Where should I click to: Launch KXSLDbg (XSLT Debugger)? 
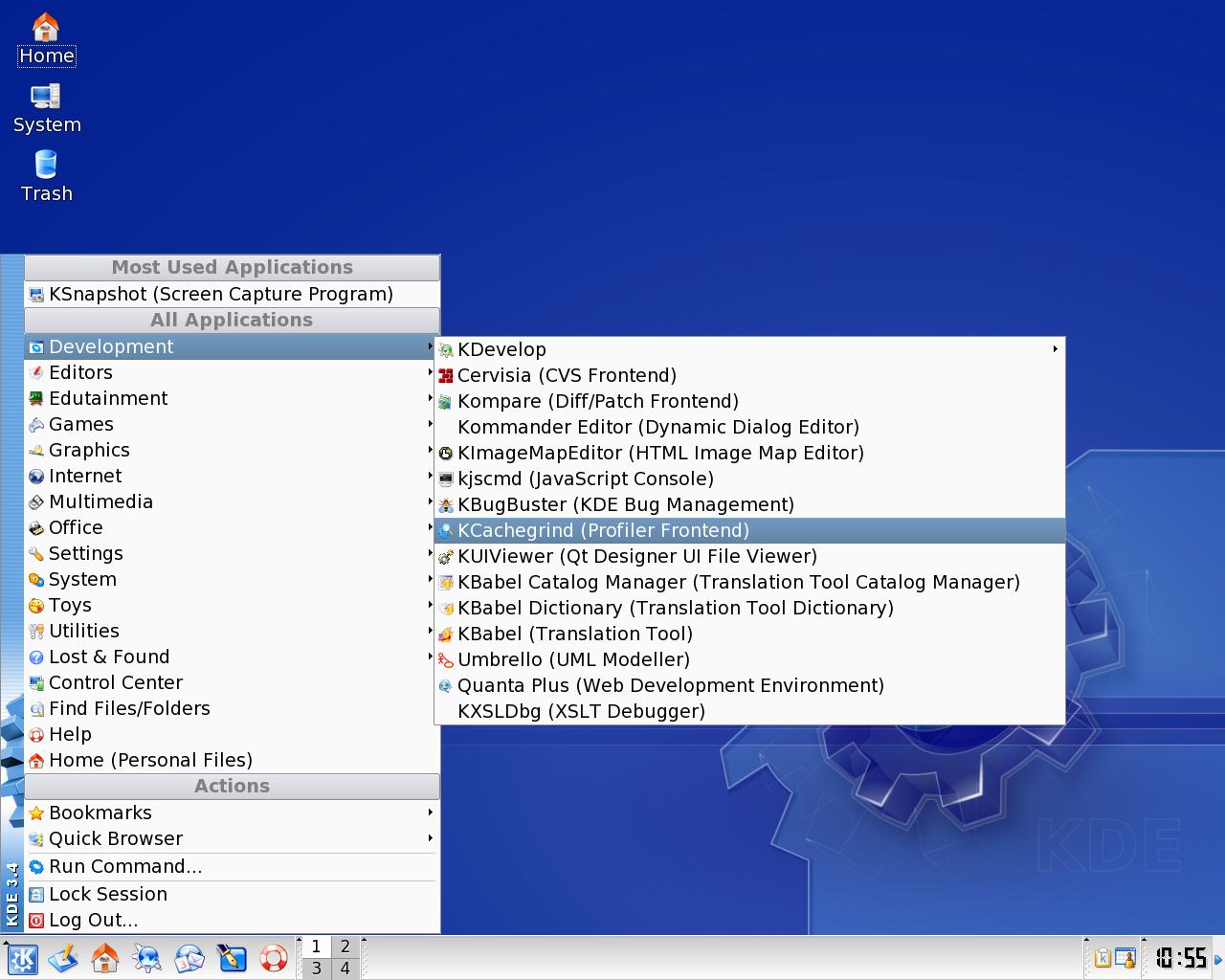click(749, 711)
